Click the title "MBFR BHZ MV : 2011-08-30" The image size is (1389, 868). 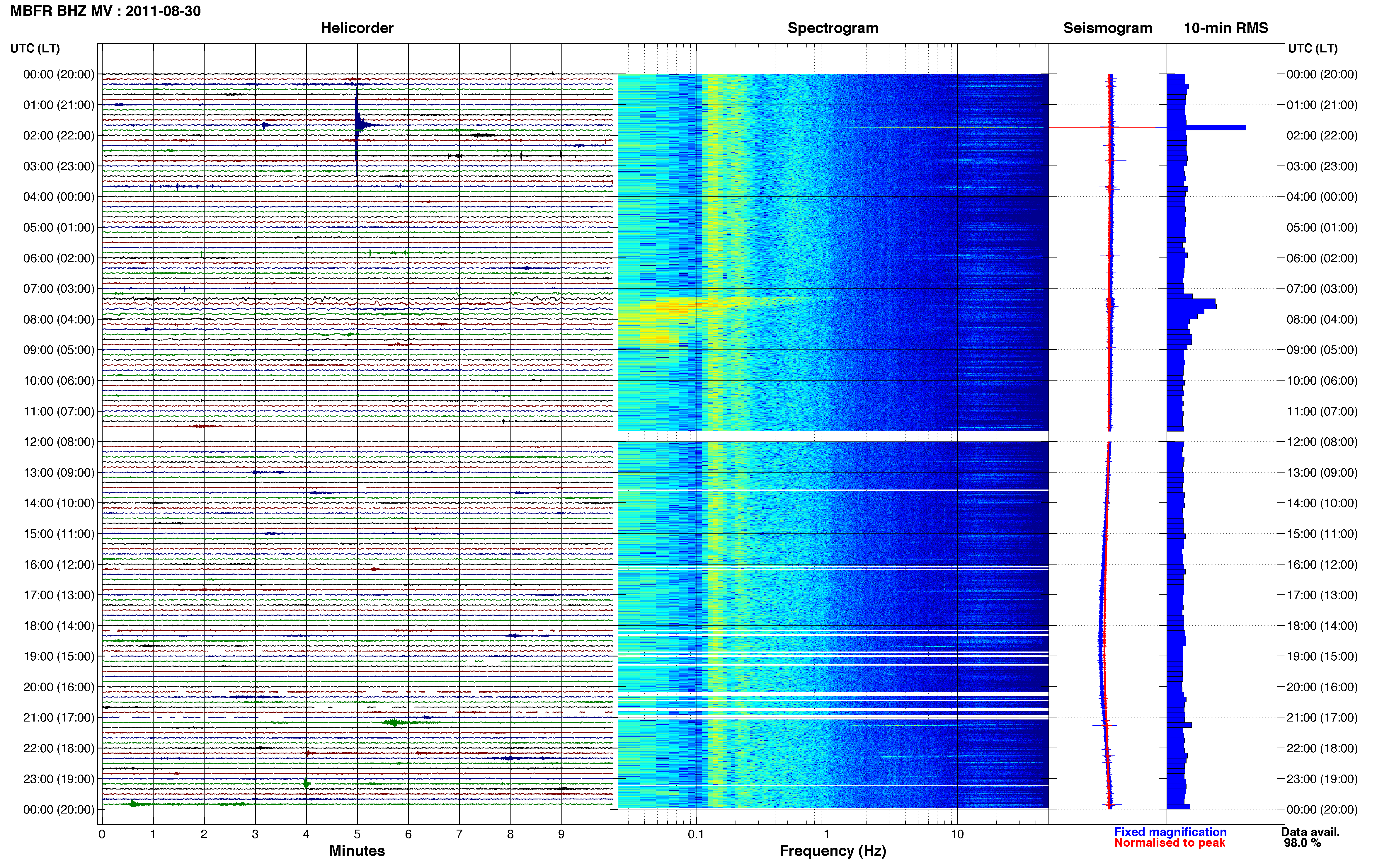(x=106, y=11)
